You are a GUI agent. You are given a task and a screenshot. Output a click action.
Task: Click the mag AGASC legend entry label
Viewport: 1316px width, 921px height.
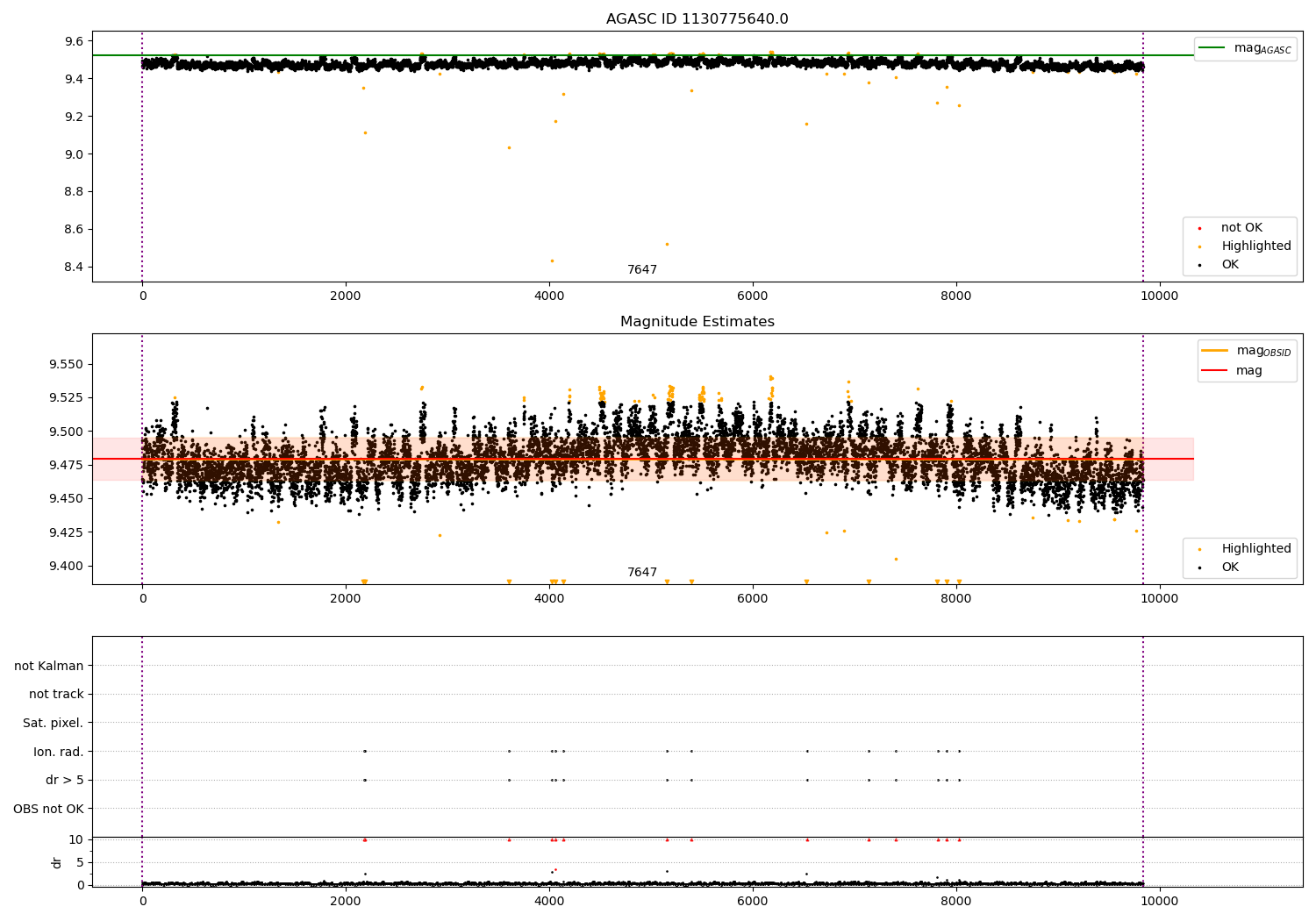1262,48
